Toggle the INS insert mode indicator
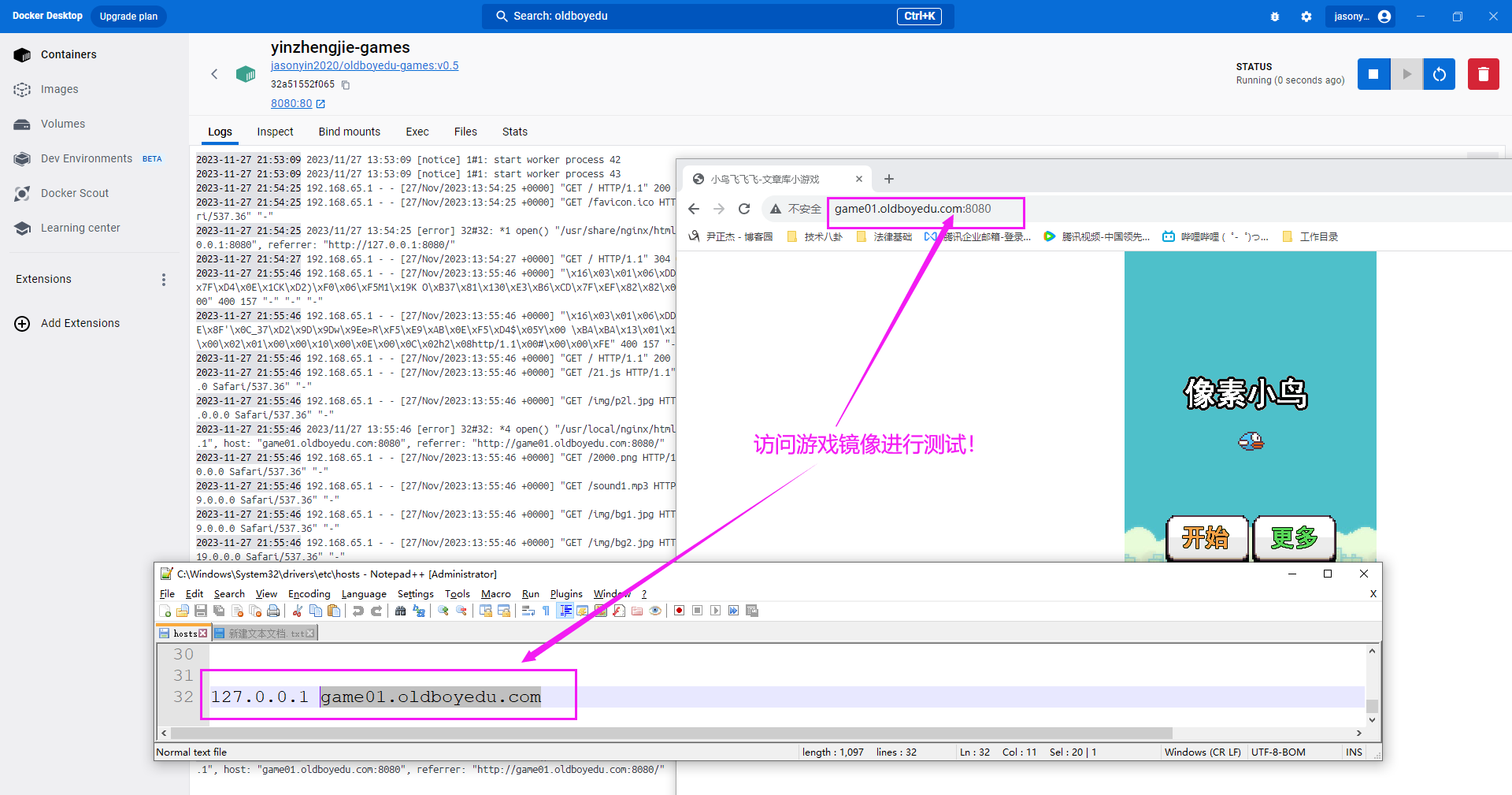The height and width of the screenshot is (795, 1512). click(x=1354, y=752)
